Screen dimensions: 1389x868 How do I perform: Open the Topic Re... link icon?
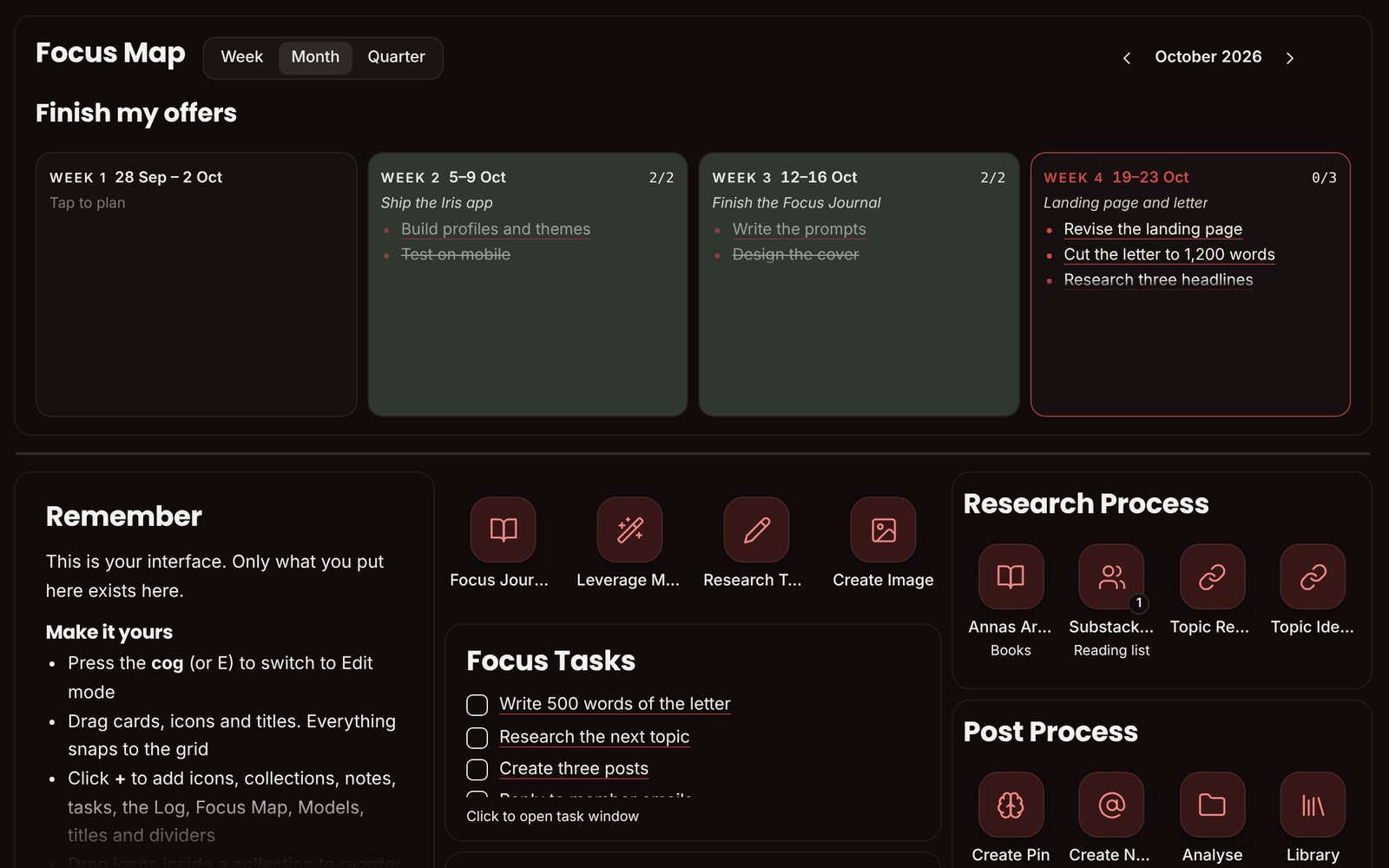[x=1212, y=576]
